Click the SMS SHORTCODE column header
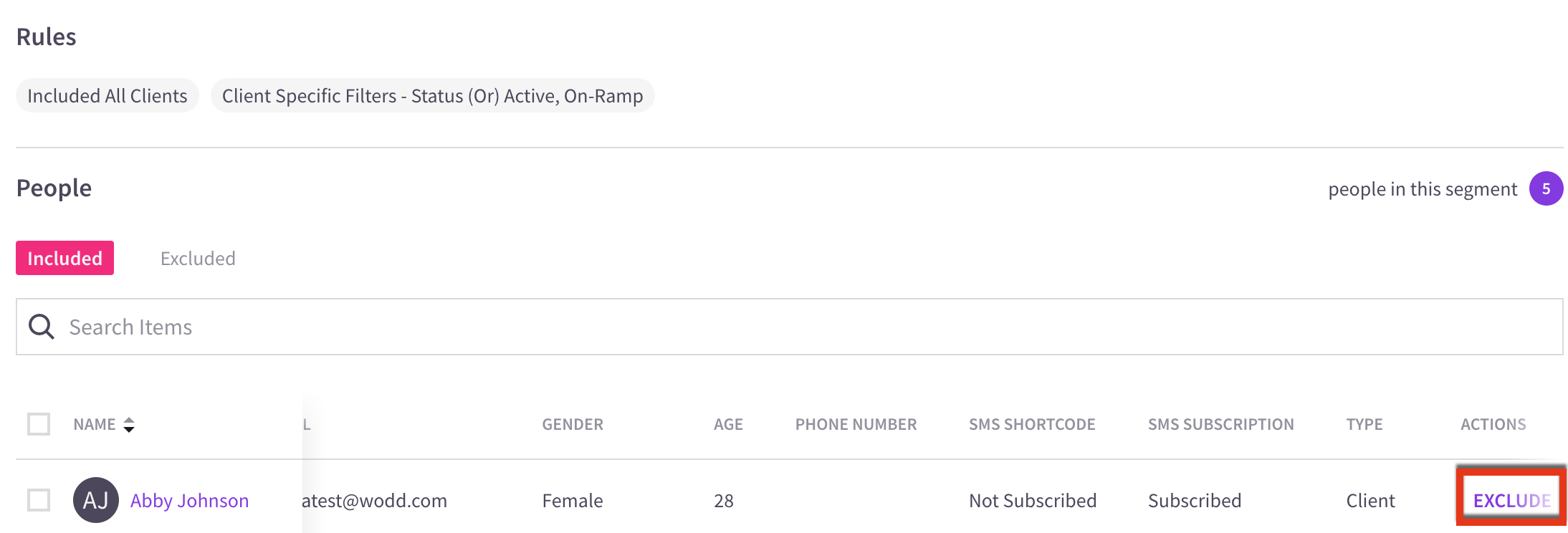The height and width of the screenshot is (533, 1568). point(1032,424)
